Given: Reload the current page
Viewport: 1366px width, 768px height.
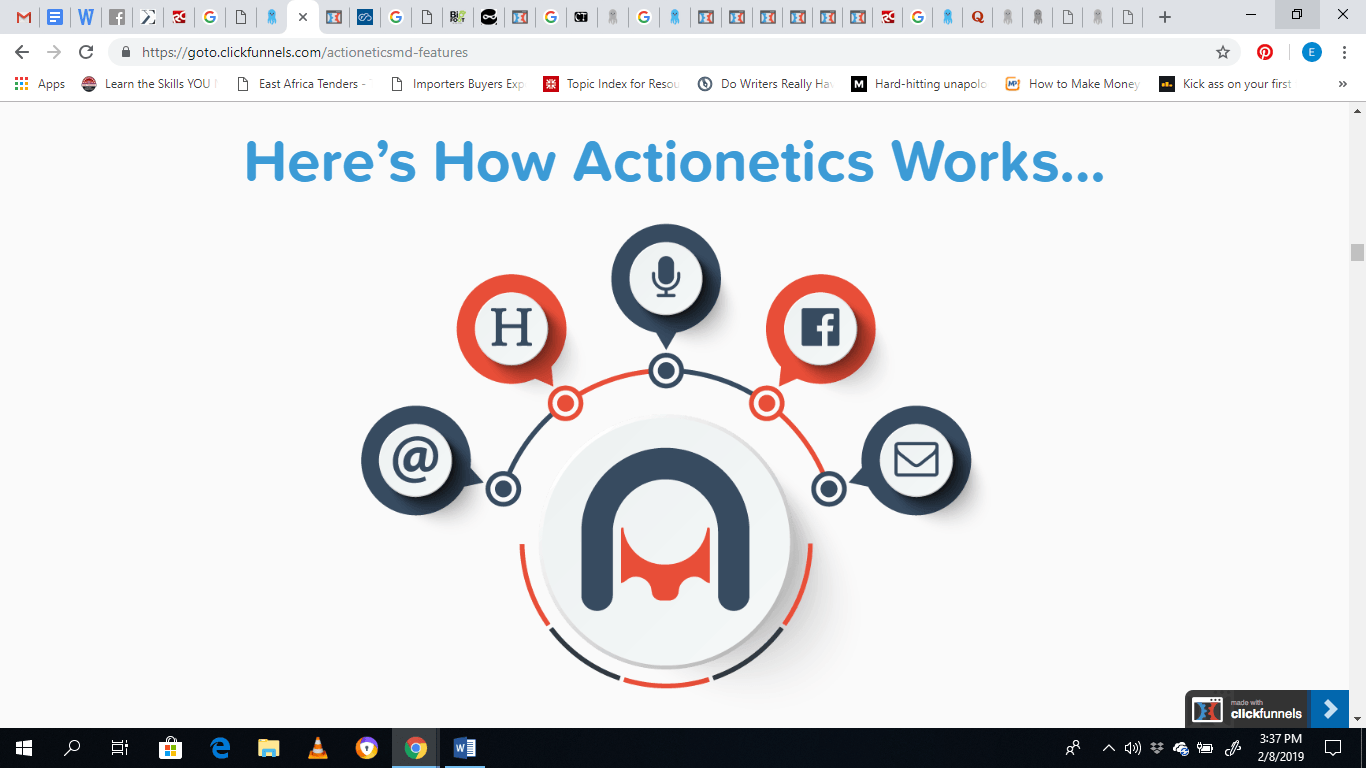Looking at the screenshot, I should coord(86,52).
